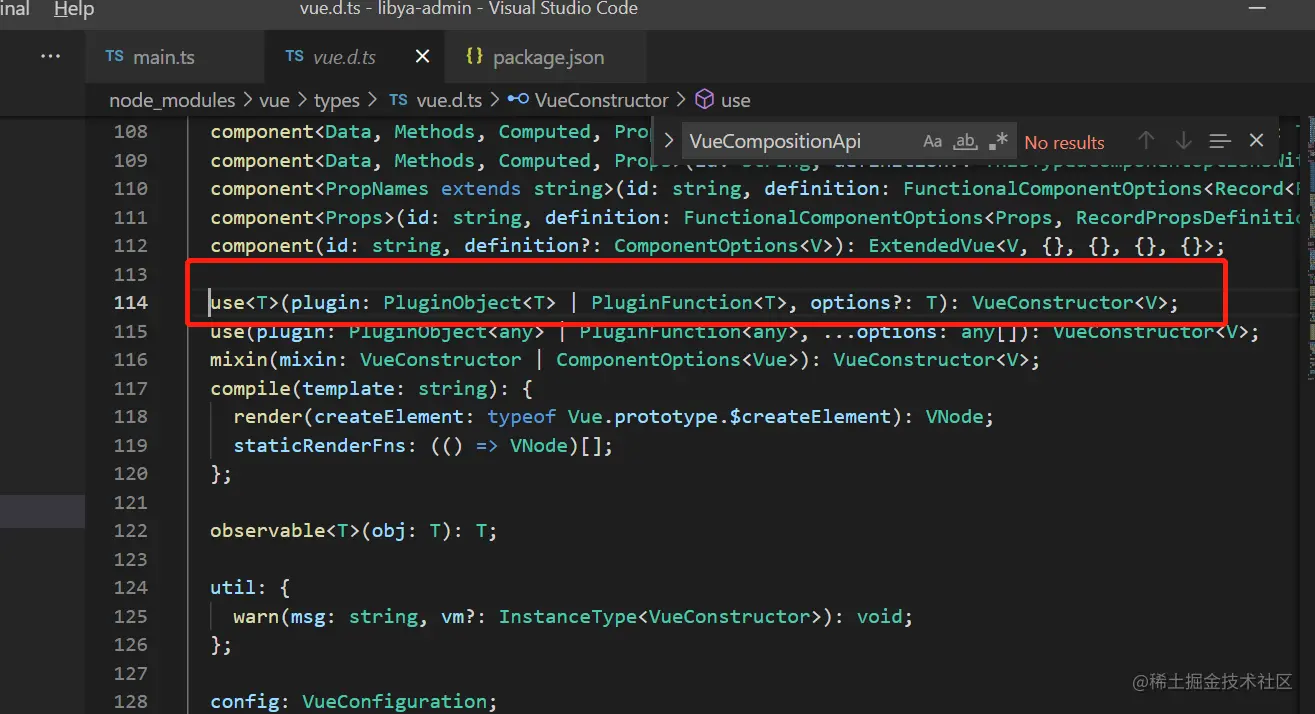Select types folder in the breadcrumb
The image size is (1315, 714).
pyautogui.click(x=337, y=100)
